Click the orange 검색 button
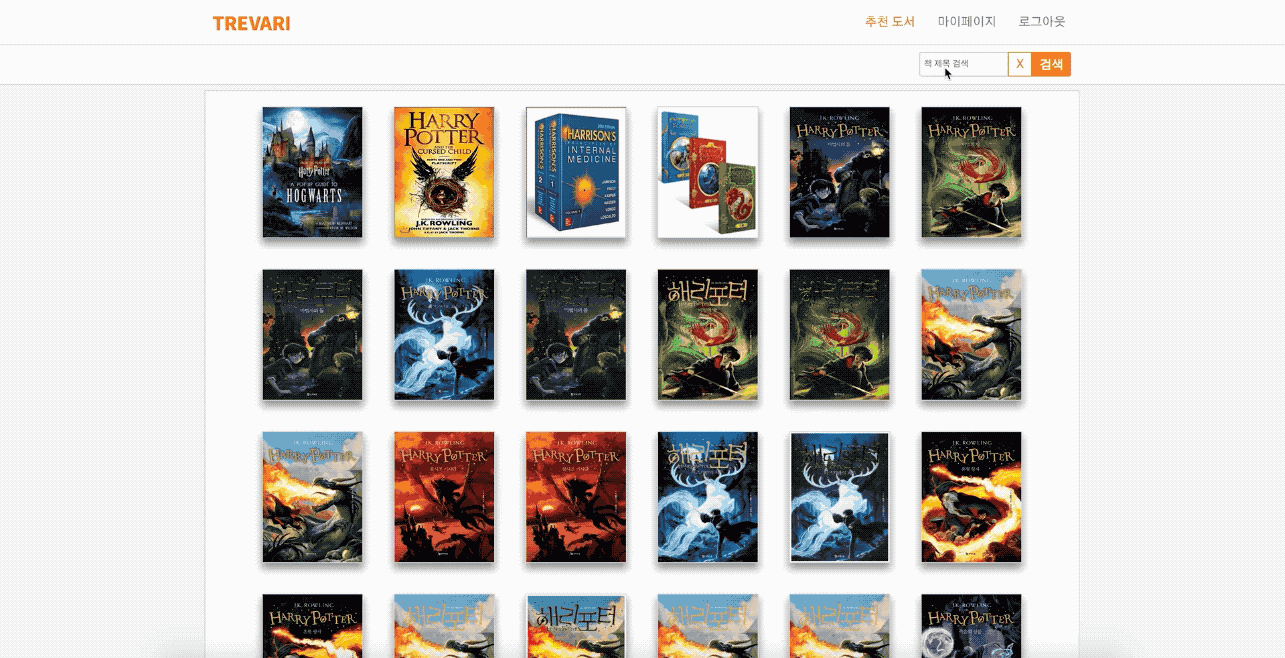Screen dimensions: 1285x658 (1051, 64)
